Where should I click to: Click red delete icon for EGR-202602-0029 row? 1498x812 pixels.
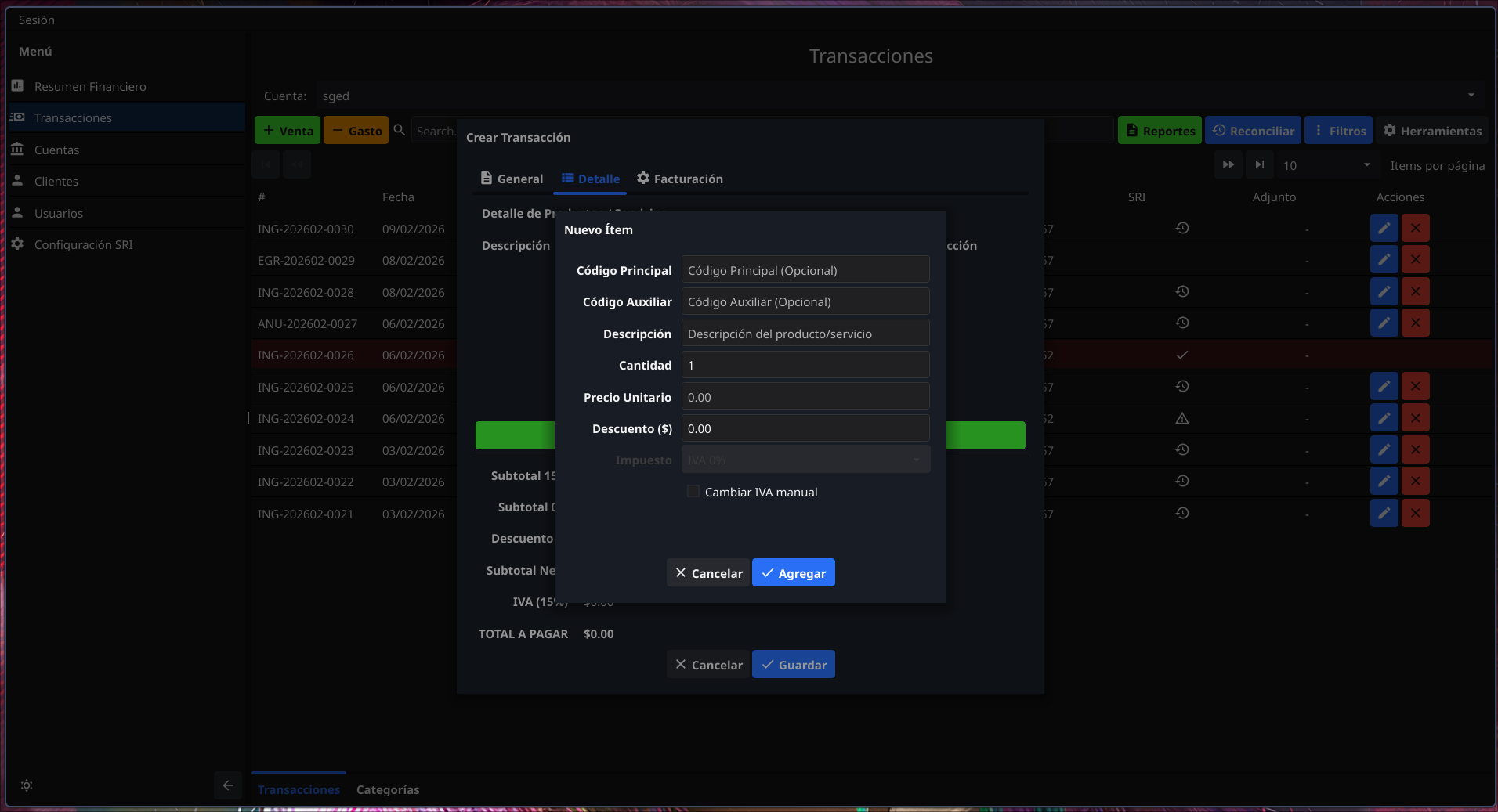pos(1415,260)
